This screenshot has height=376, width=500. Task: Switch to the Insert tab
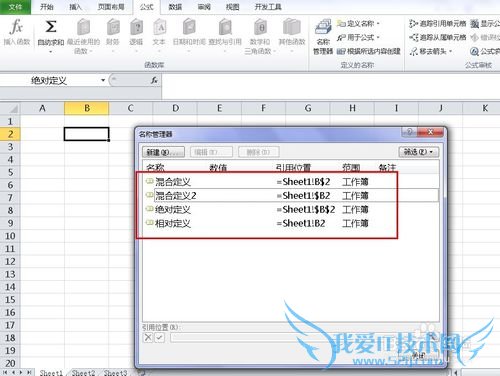click(x=75, y=7)
